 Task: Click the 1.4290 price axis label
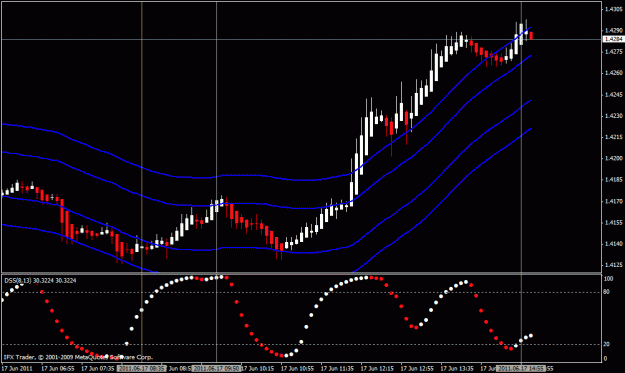(614, 30)
